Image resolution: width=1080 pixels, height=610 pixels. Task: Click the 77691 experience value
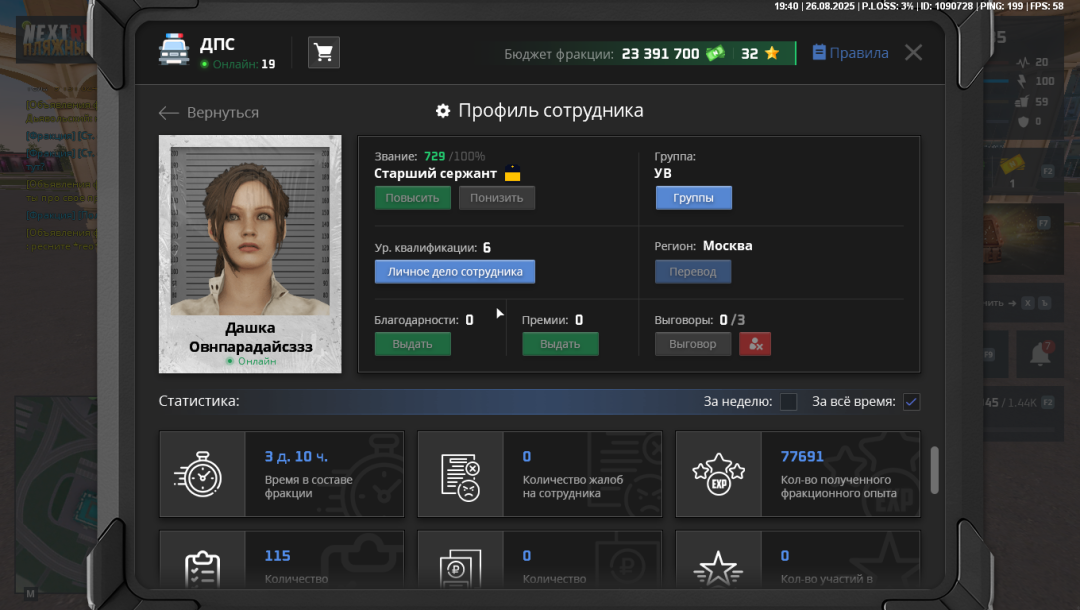[x=802, y=456]
